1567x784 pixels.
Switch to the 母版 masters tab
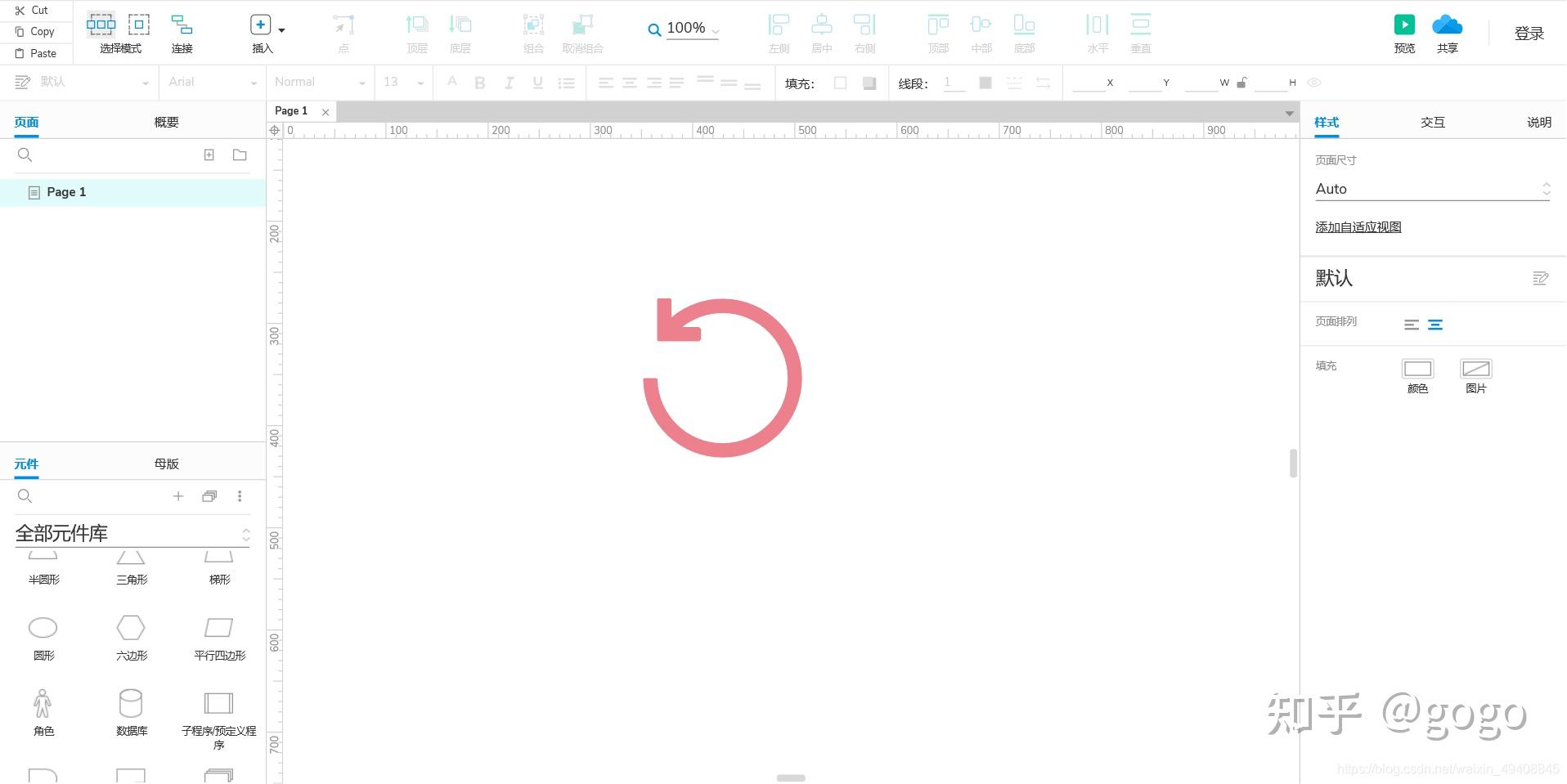click(166, 464)
